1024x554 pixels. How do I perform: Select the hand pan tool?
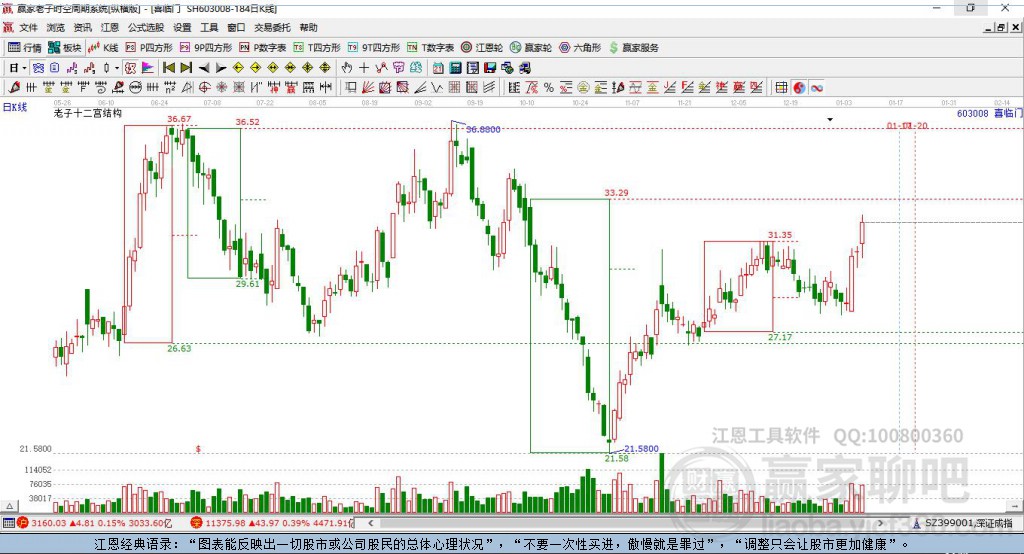346,68
